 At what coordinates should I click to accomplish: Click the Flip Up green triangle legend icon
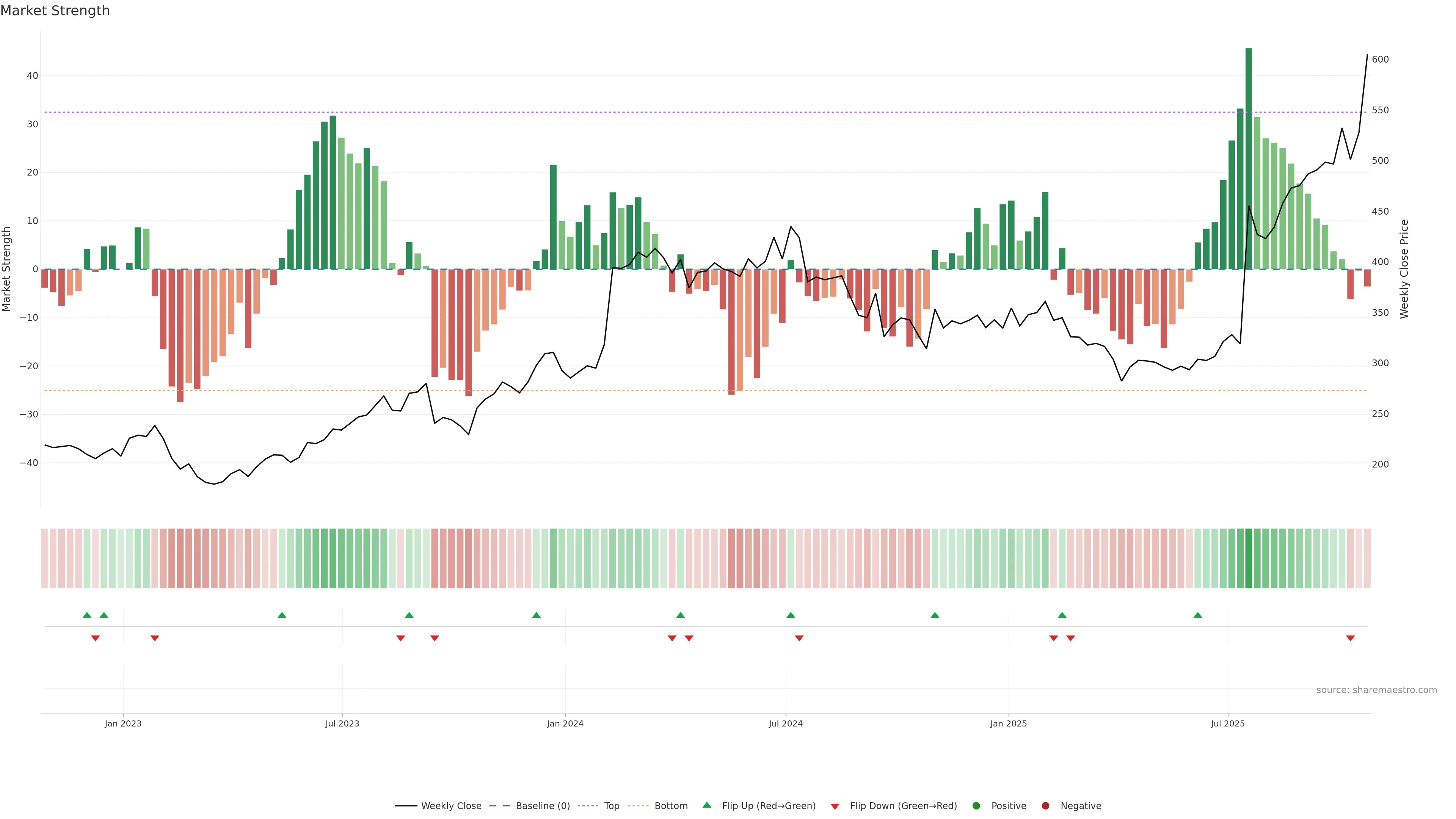click(706, 805)
